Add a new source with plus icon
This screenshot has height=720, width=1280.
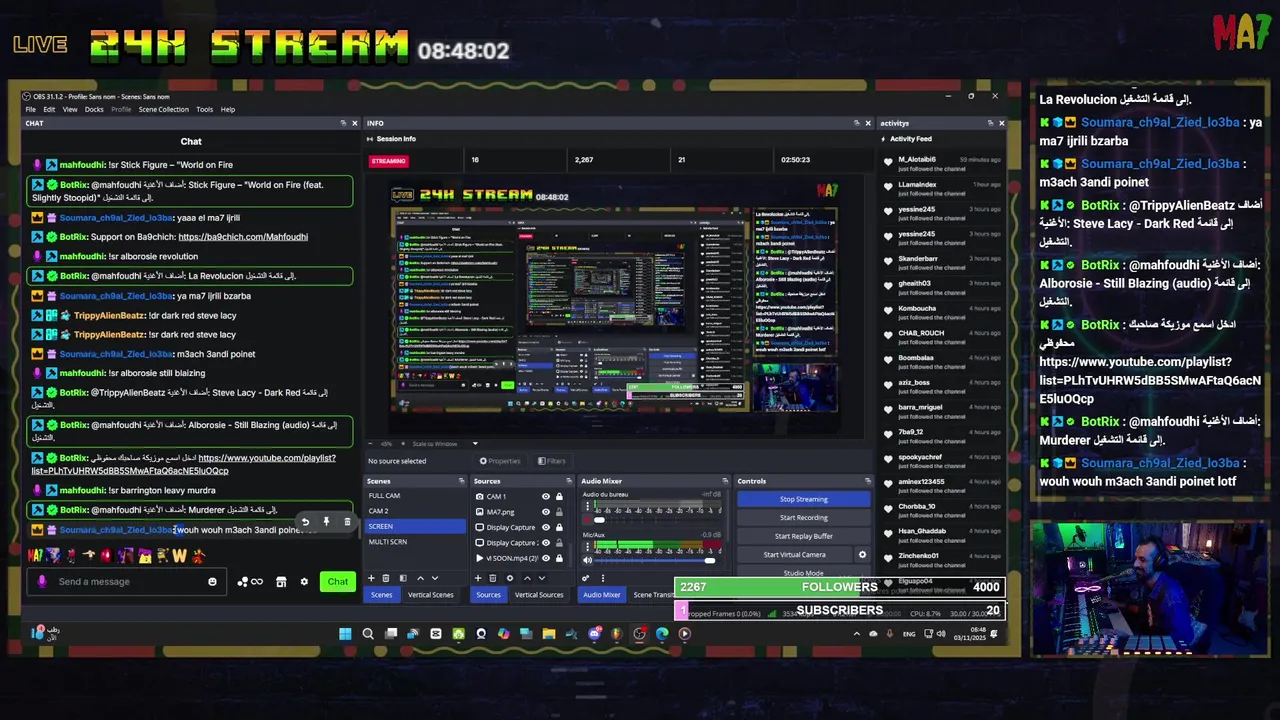(478, 578)
